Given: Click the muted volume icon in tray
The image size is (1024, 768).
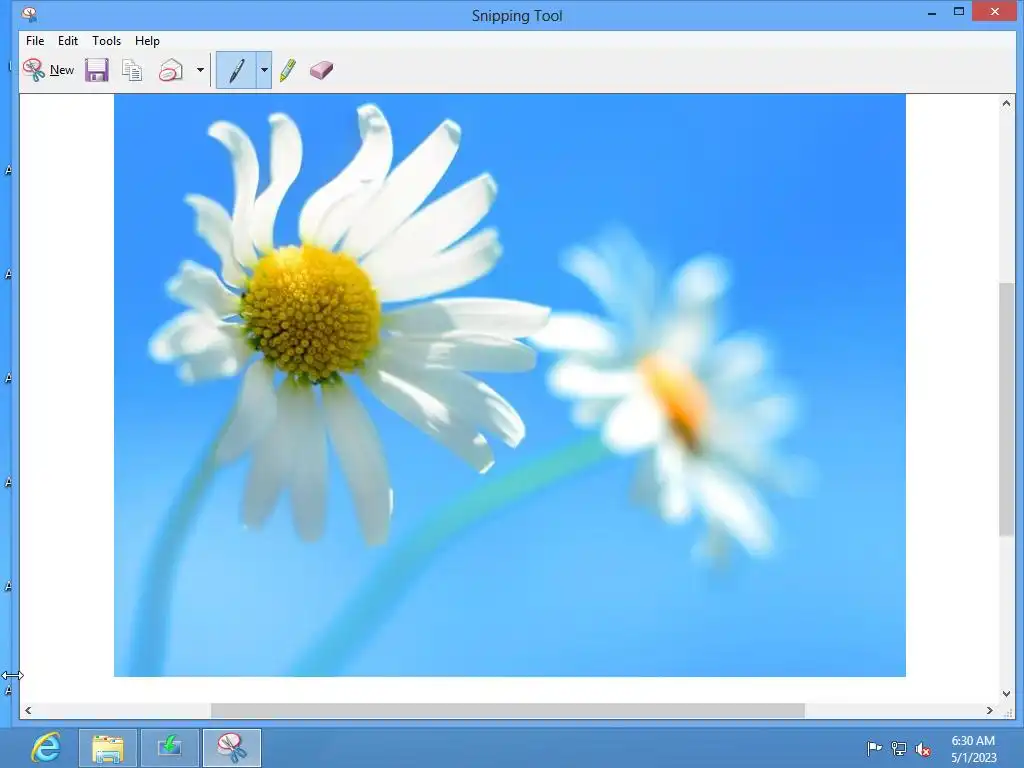Looking at the screenshot, I should 923,749.
